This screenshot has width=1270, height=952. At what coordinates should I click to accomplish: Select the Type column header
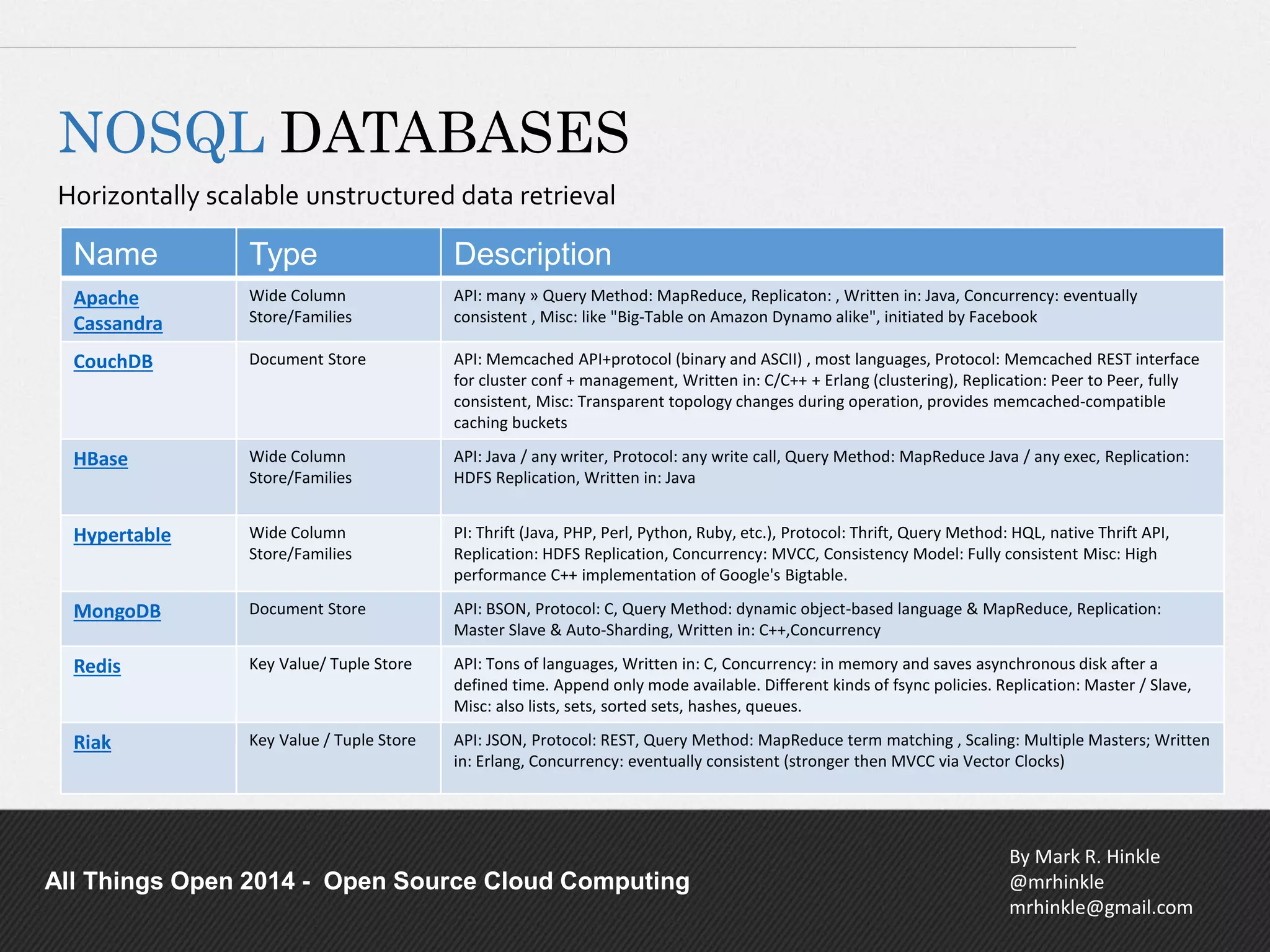[x=339, y=253]
